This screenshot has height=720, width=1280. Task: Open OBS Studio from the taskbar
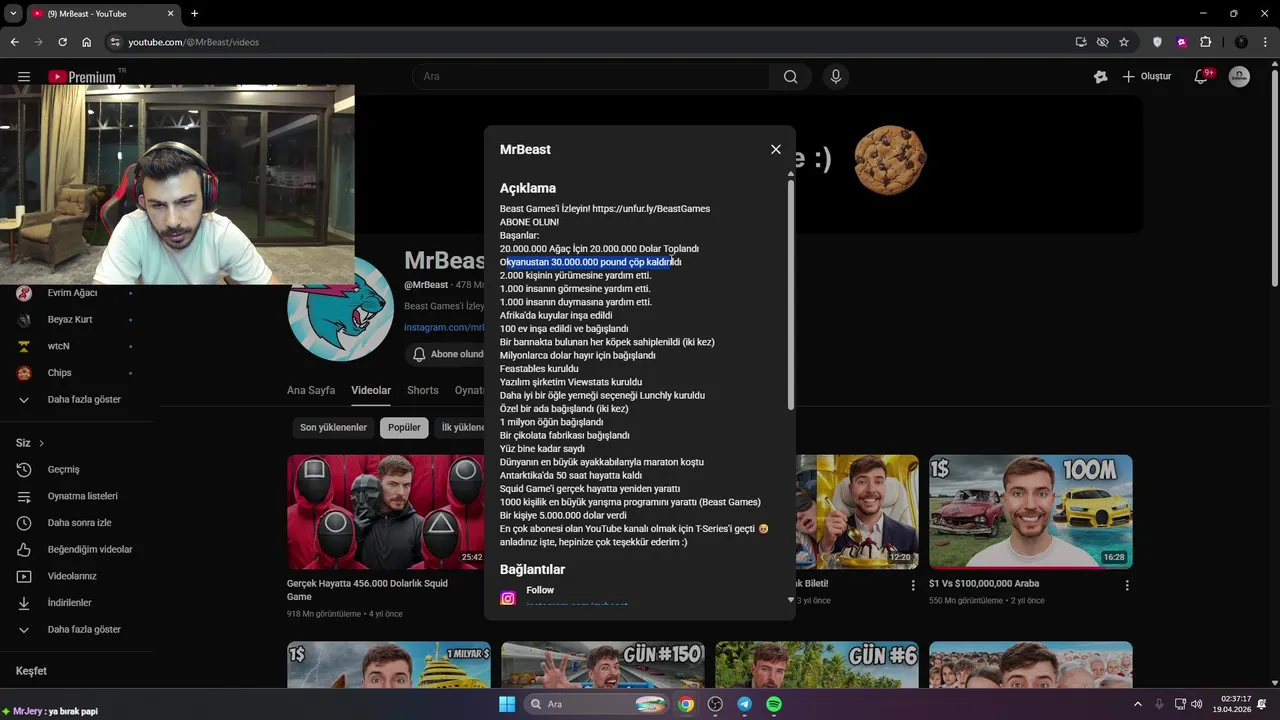715,704
